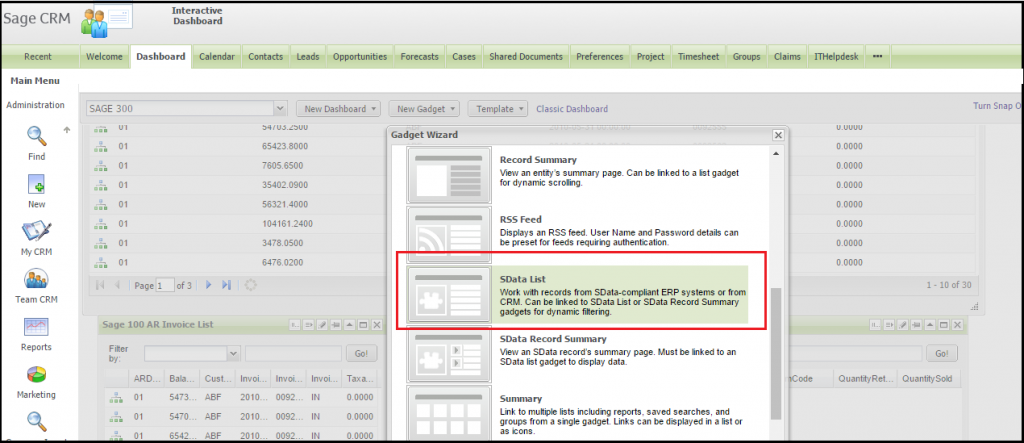Image resolution: width=1024 pixels, height=443 pixels.
Task: Click Gadget Wizard scroll up arrow
Action: (776, 153)
